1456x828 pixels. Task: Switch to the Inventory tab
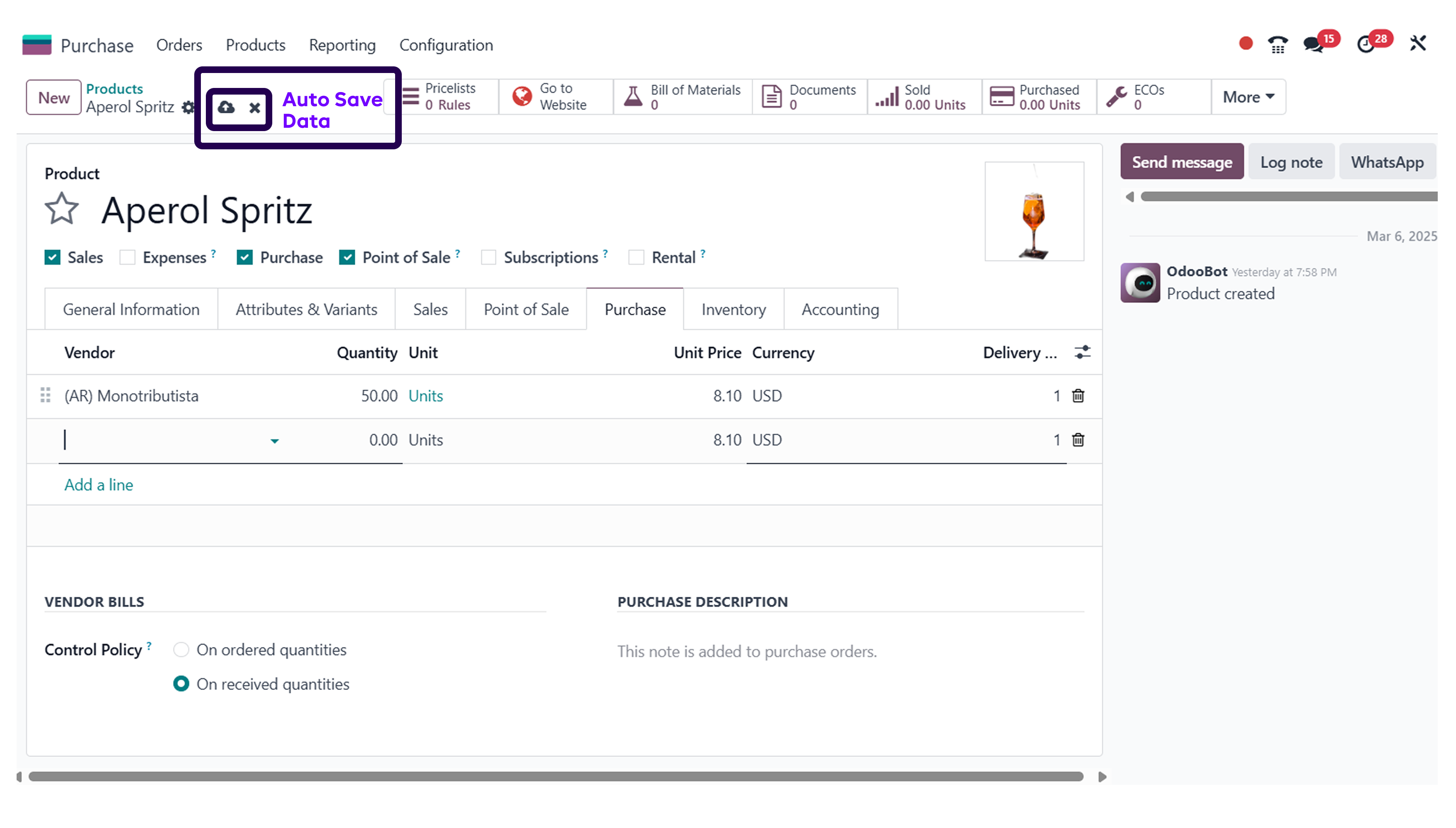click(733, 309)
